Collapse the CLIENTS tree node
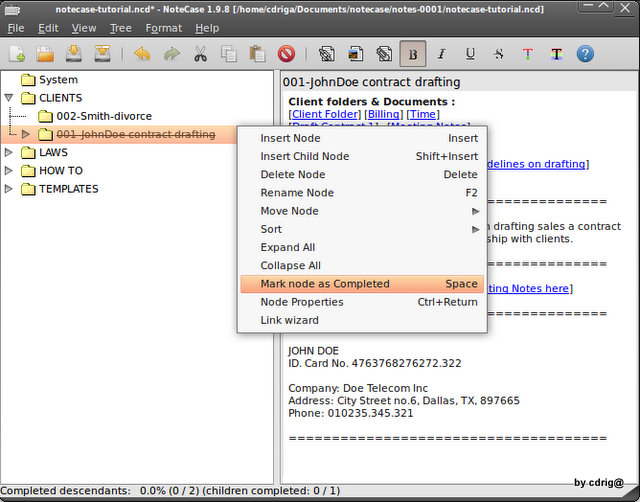The image size is (640, 502). [9, 98]
